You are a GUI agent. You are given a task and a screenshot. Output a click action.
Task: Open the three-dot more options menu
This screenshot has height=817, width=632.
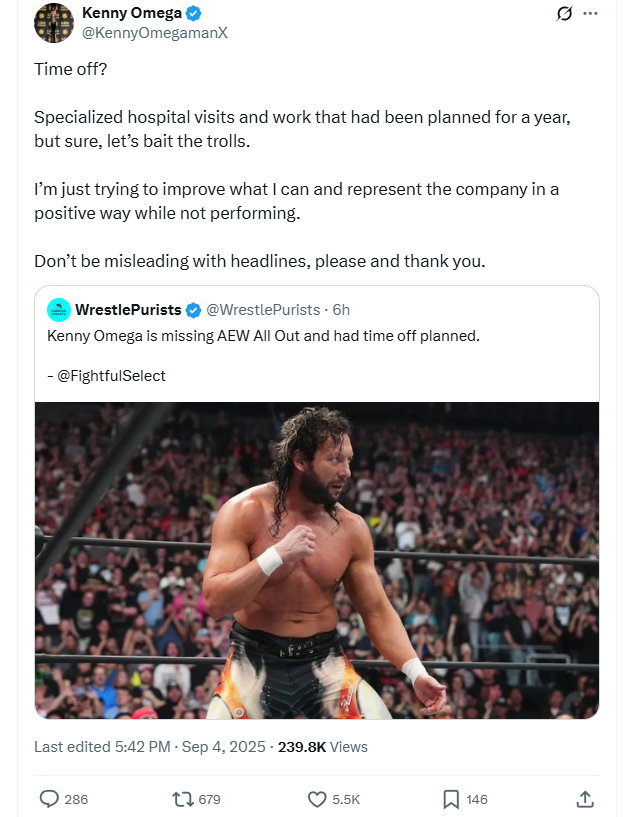tap(590, 14)
